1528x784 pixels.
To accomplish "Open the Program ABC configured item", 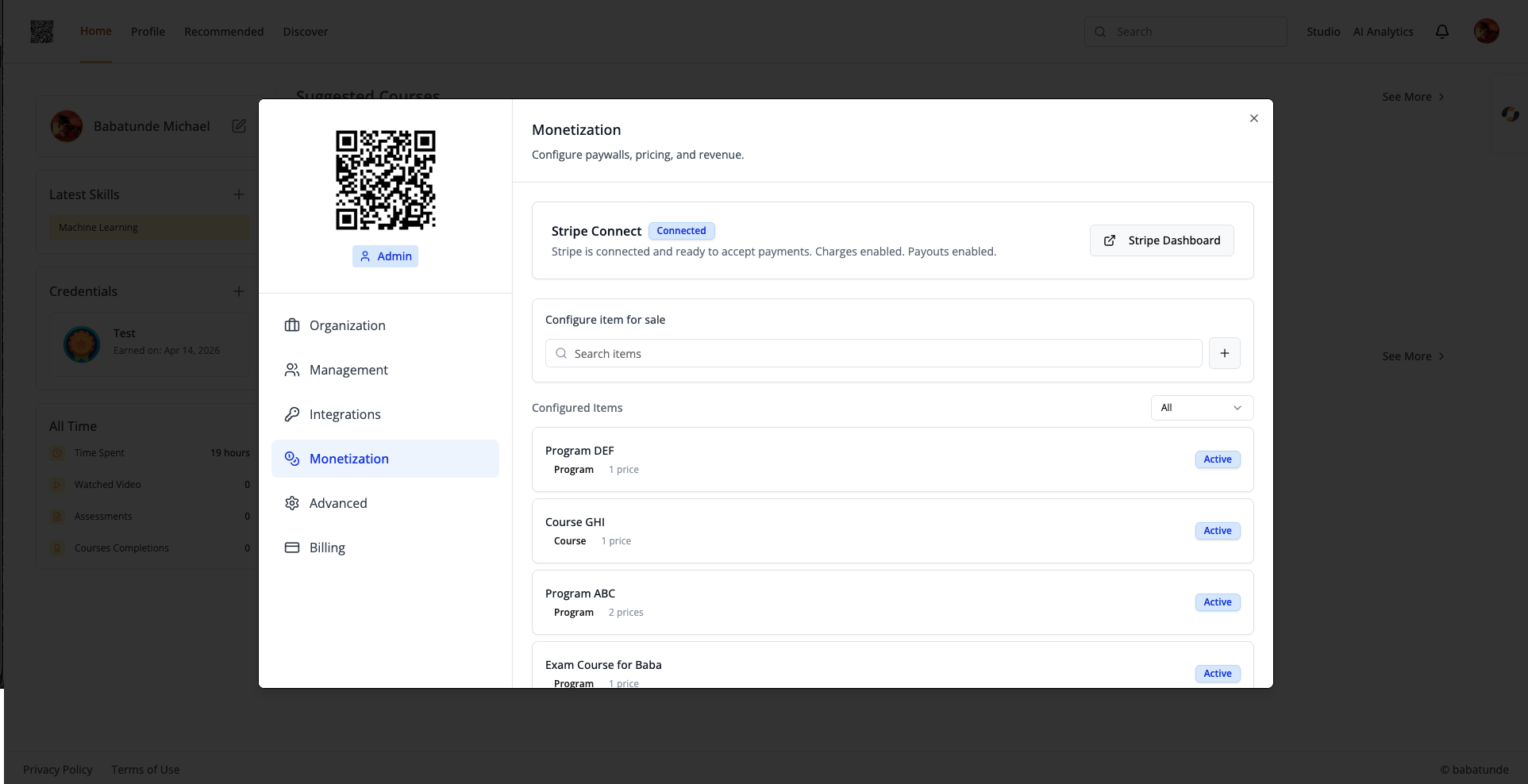I will [893, 602].
